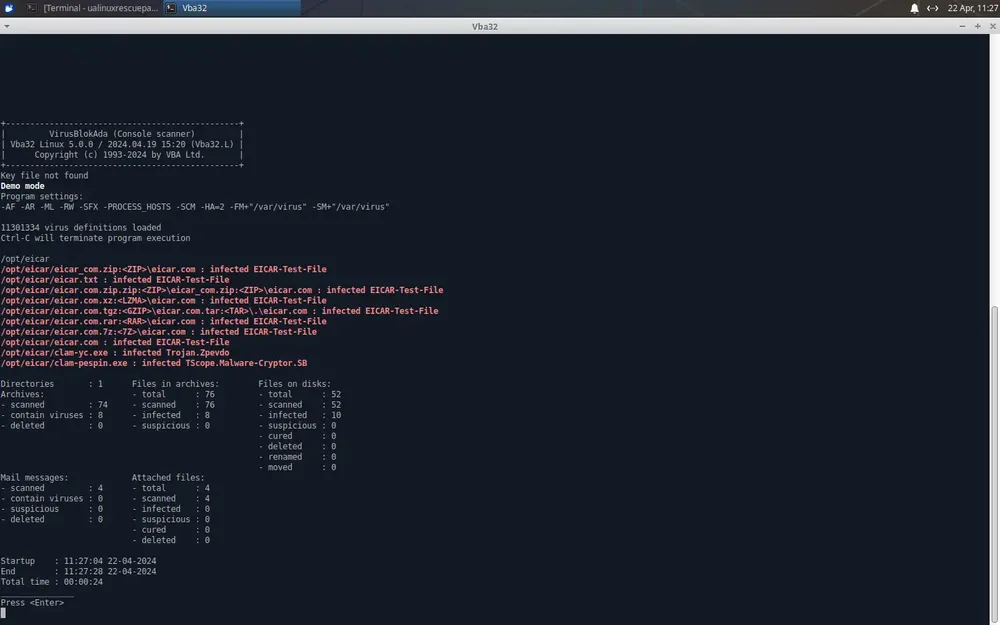Click the 'Key file not found' message
1000x625 pixels.
45,175
